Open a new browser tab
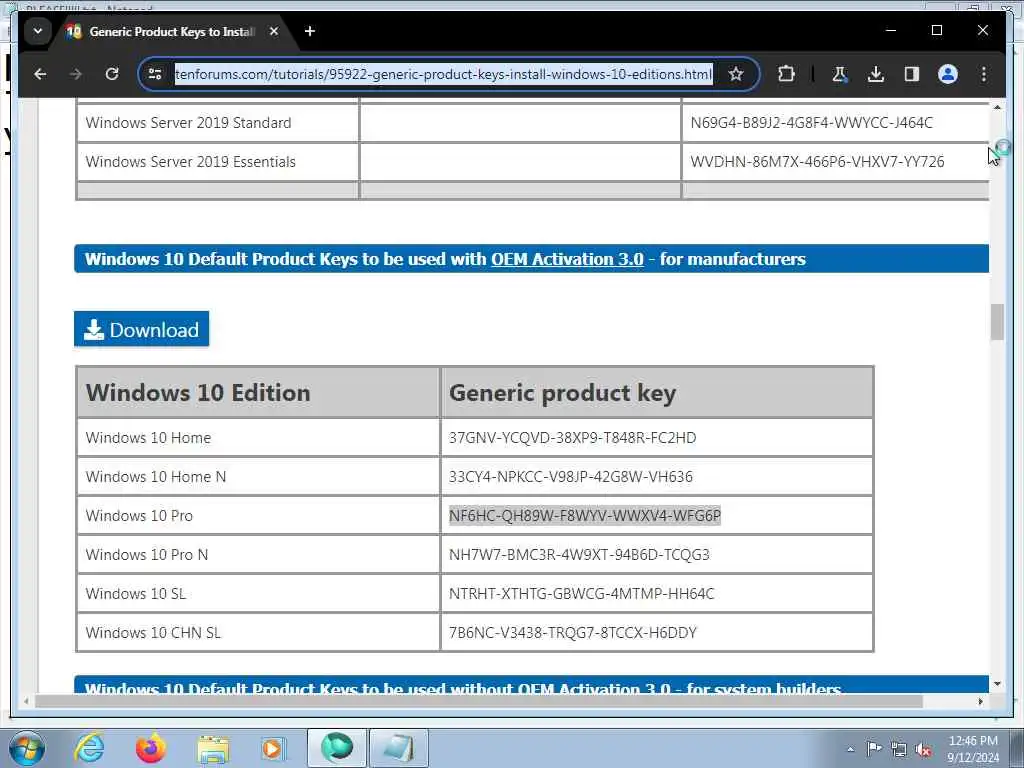Screen dimensions: 1024x768 (310, 31)
